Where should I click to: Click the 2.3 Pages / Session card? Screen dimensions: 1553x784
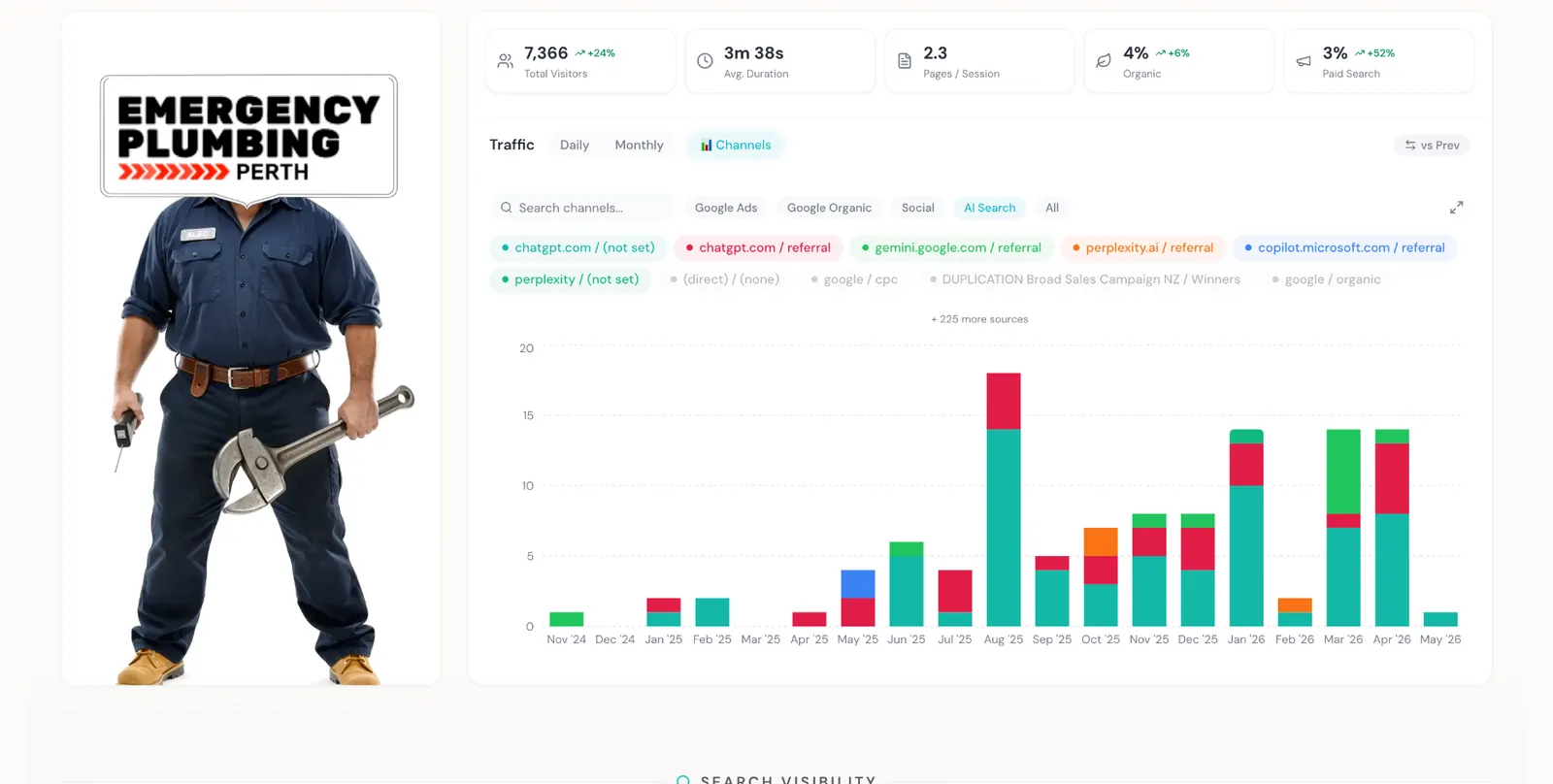tap(979, 61)
